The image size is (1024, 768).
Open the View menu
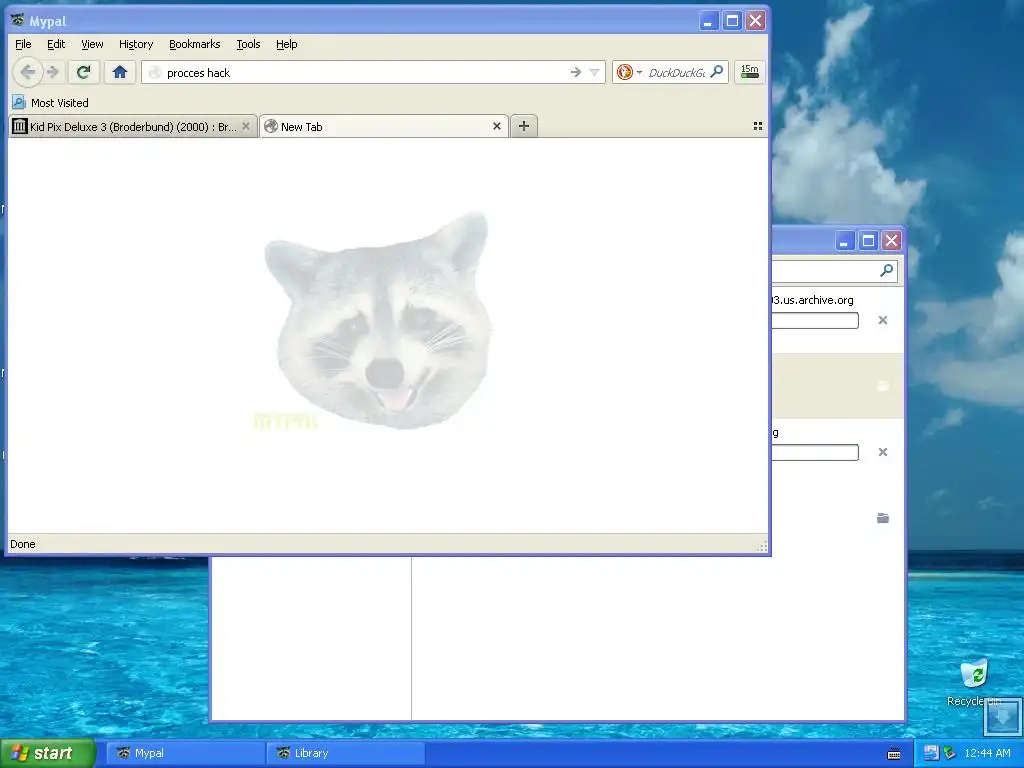pos(92,44)
